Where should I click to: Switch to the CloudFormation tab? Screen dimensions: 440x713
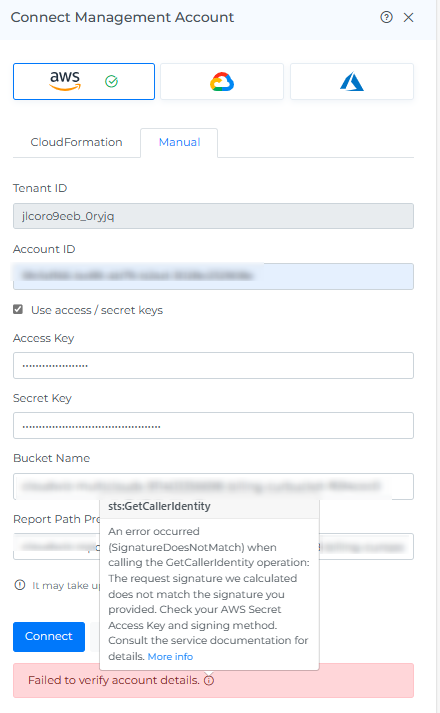coord(76,142)
